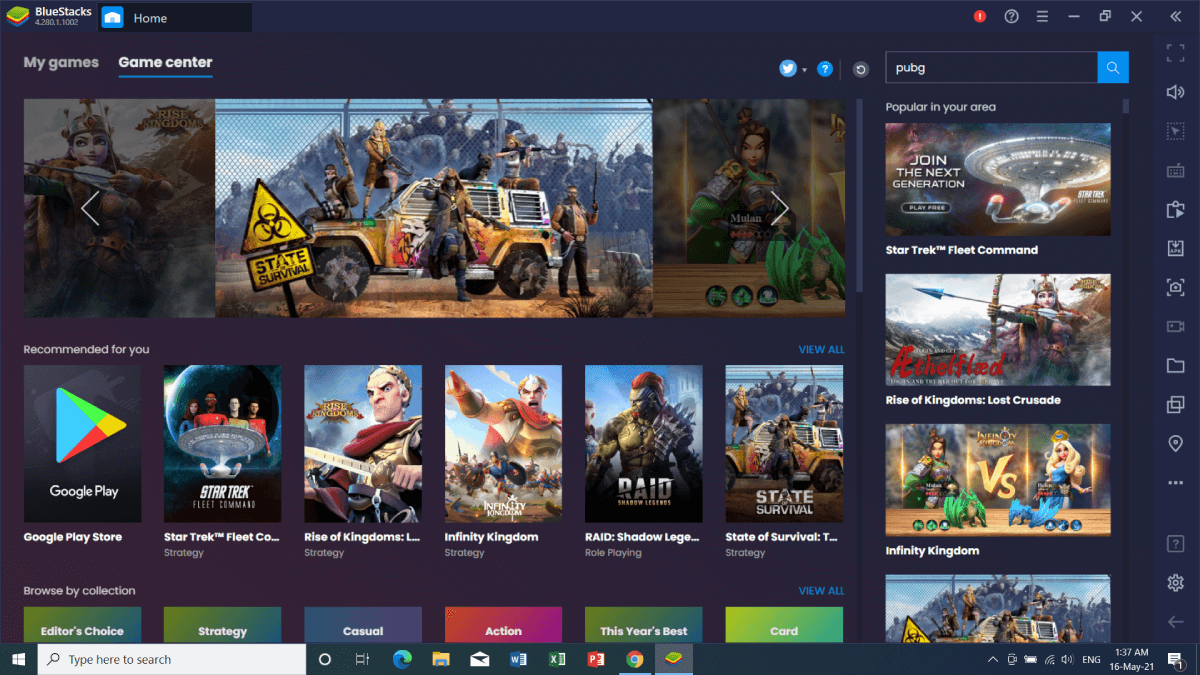1200x675 pixels.
Task: Show previous banner with the left arrow
Action: [90, 208]
